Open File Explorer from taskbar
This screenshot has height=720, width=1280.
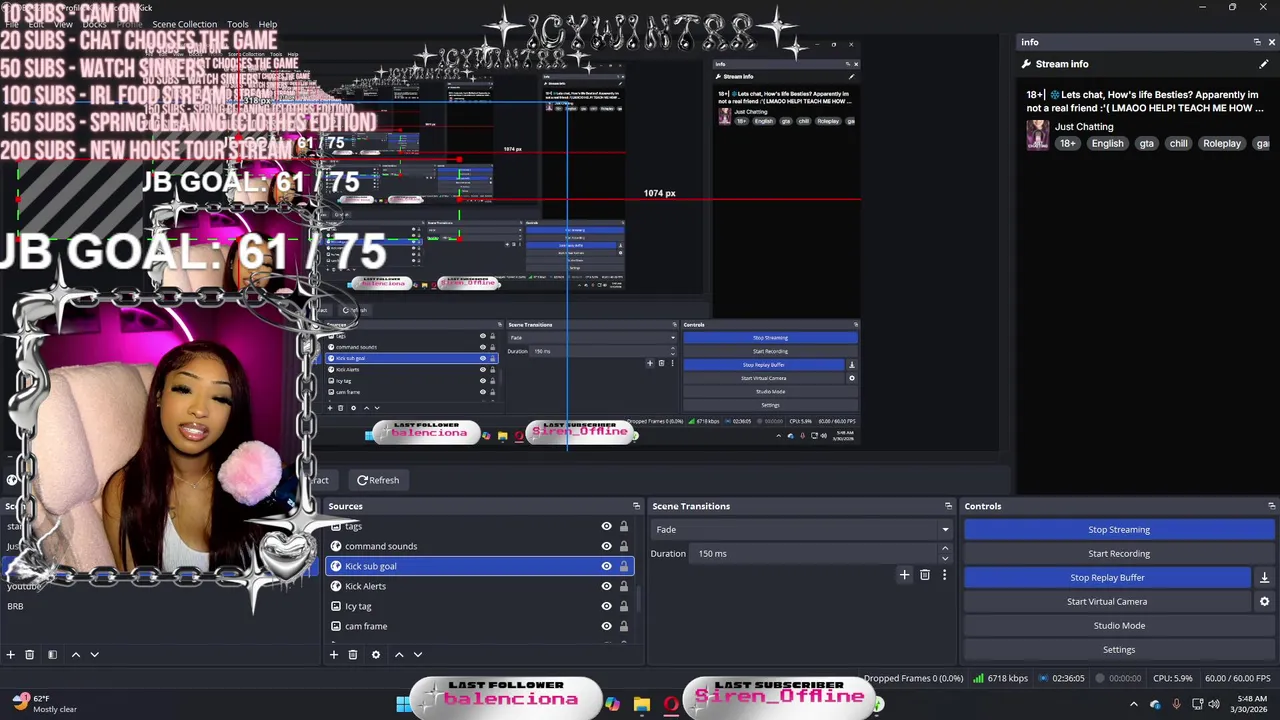pos(642,705)
